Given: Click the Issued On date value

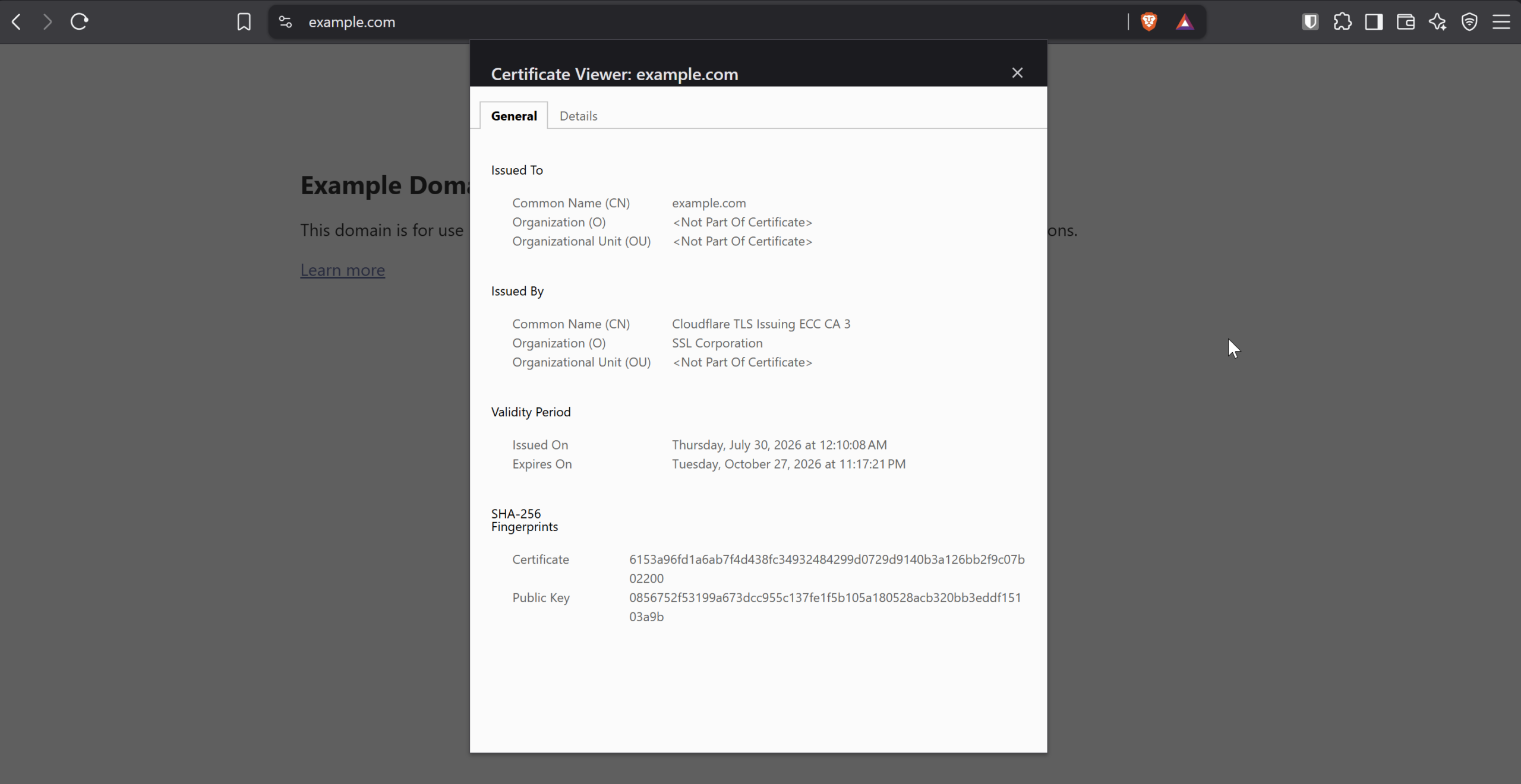Looking at the screenshot, I should (780, 445).
